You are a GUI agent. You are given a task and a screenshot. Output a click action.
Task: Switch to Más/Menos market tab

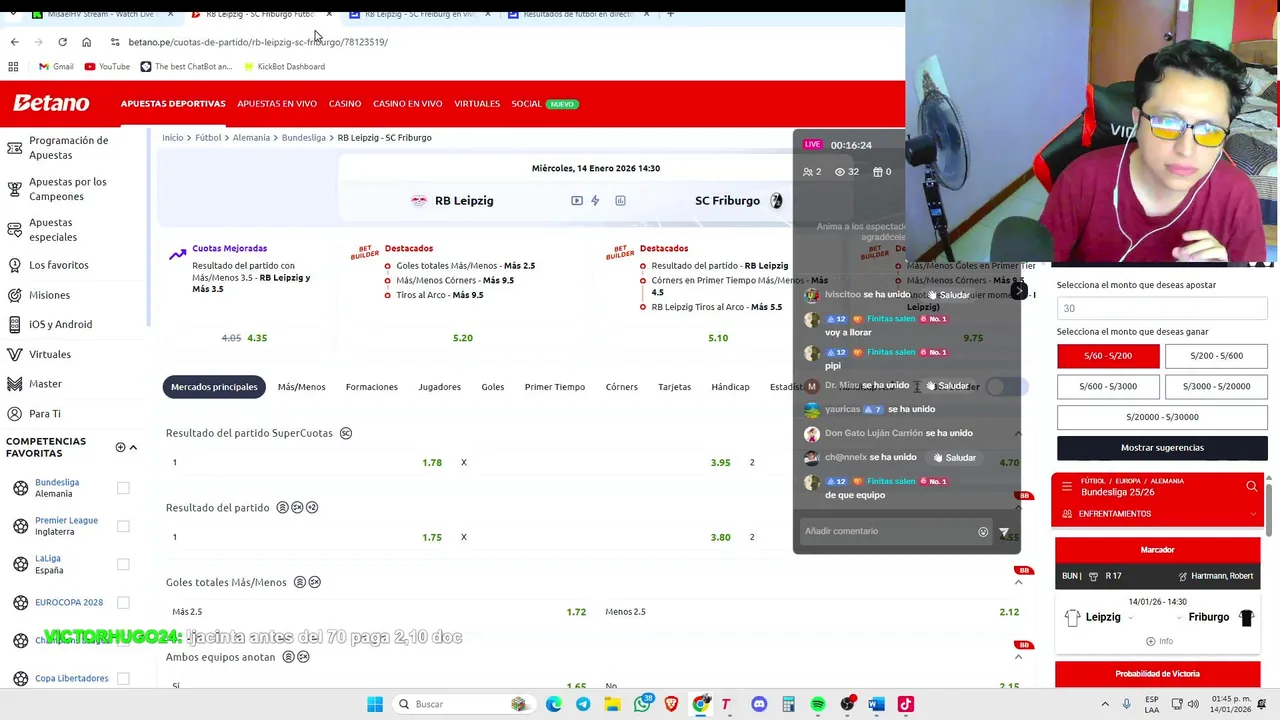point(301,387)
